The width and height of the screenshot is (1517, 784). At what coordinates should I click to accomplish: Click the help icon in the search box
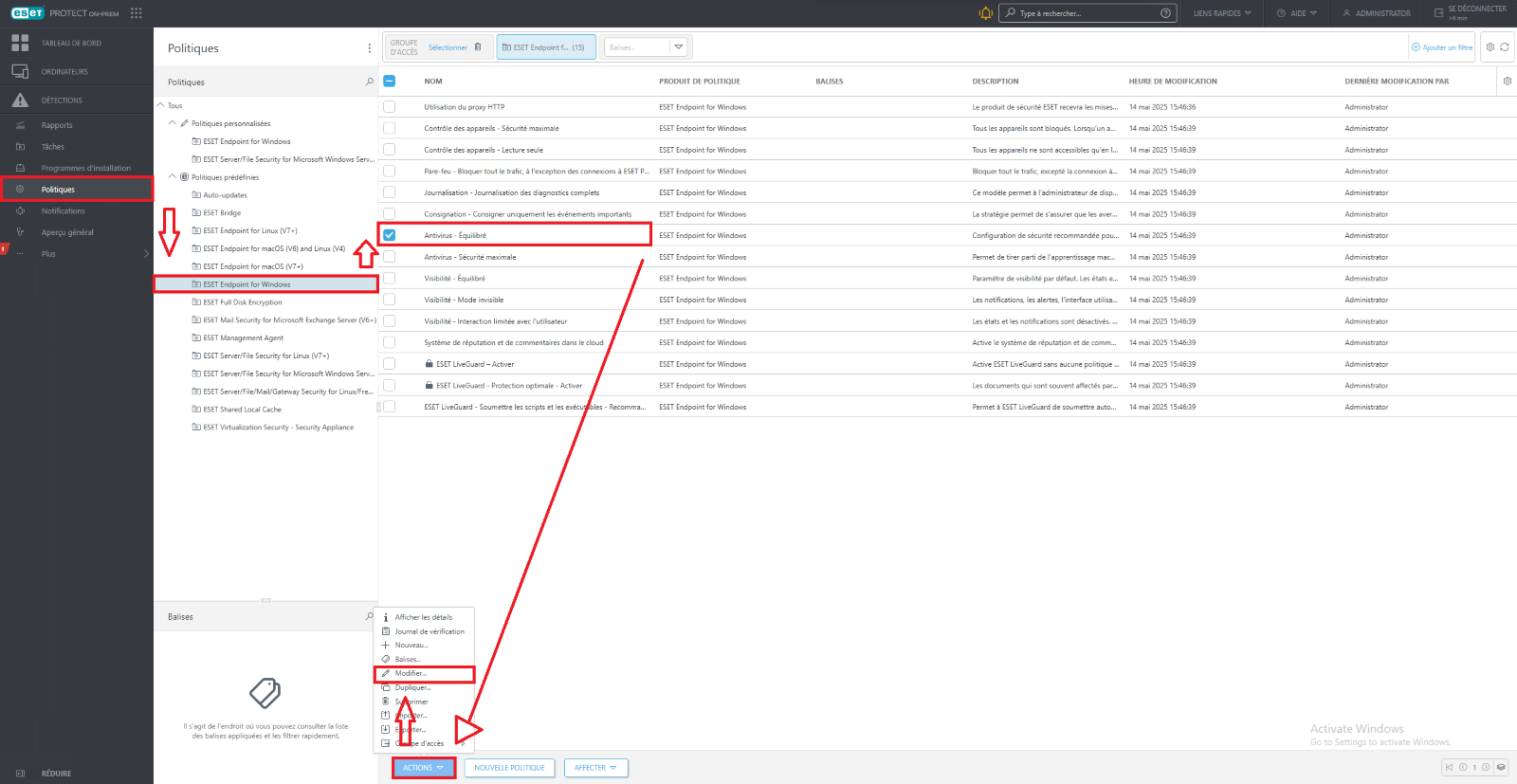point(1165,13)
